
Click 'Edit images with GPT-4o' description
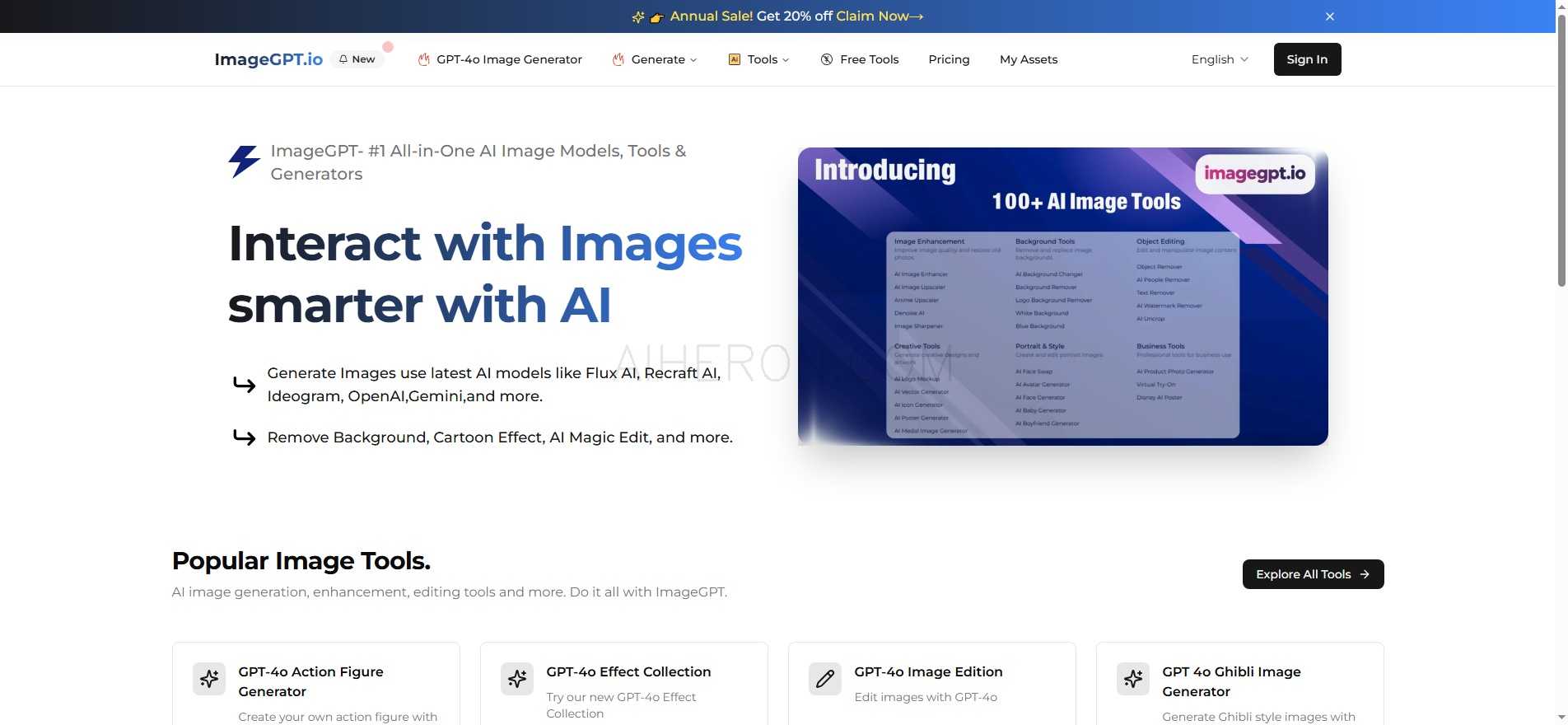926,697
